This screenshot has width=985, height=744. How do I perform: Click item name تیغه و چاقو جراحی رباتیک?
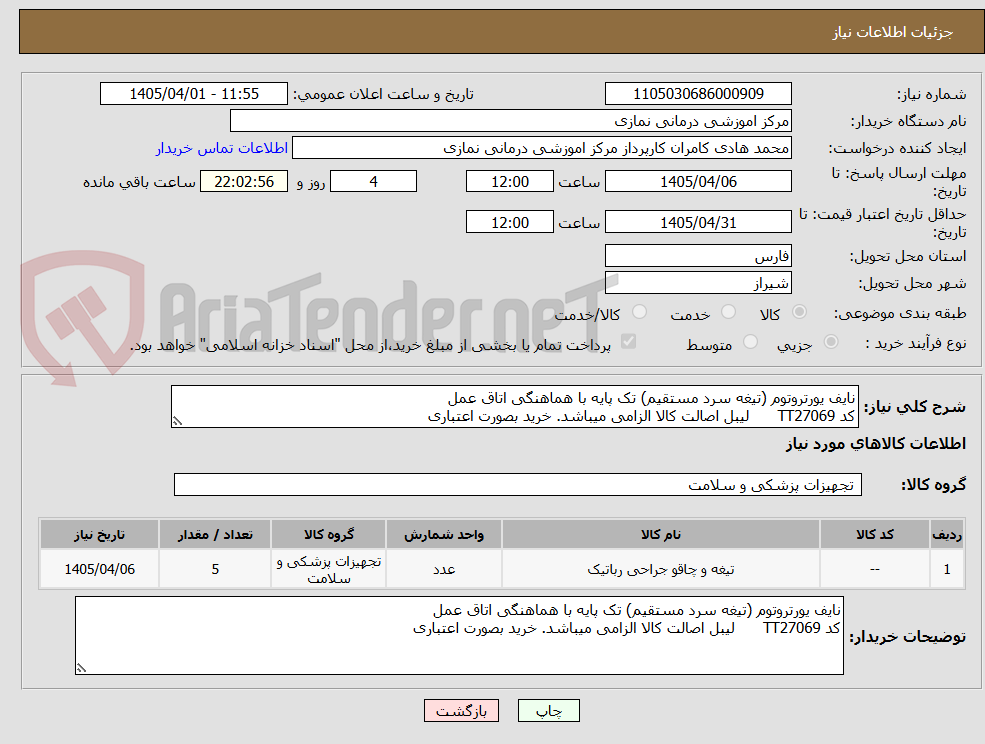660,569
